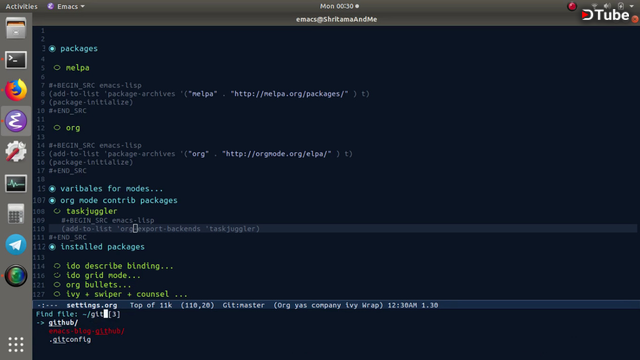Viewport: 640px width, 360px height.
Task: Open System Monitor dock icon
Action: pos(16,183)
